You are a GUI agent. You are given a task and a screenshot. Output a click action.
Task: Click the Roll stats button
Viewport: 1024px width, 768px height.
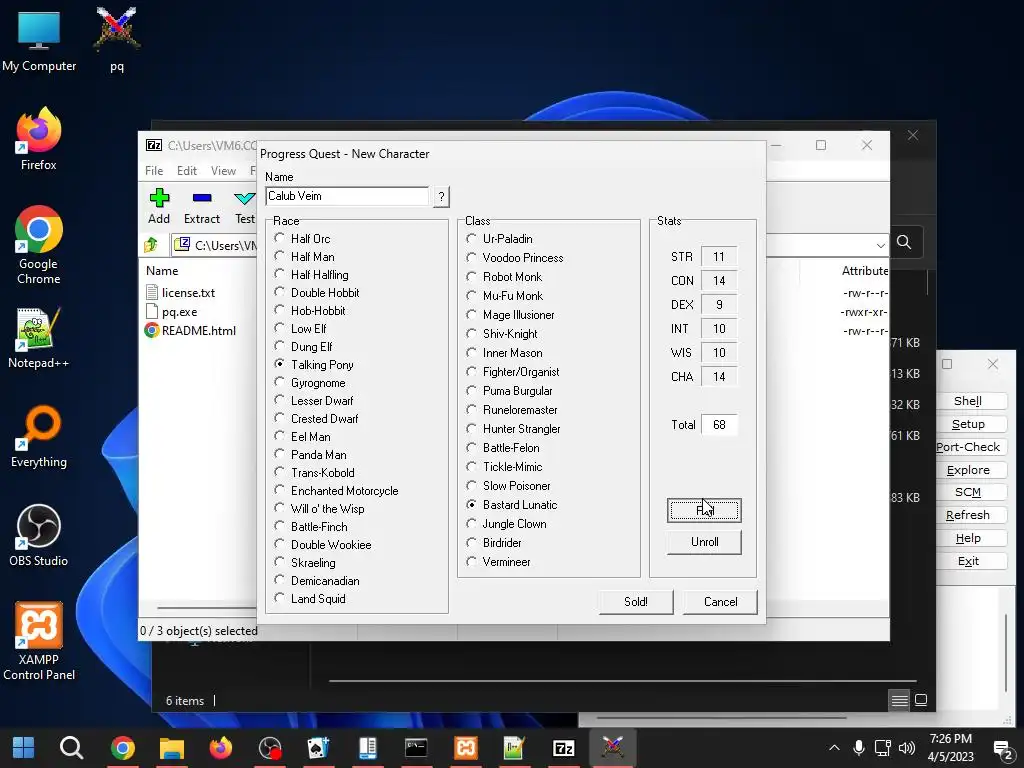tap(704, 510)
